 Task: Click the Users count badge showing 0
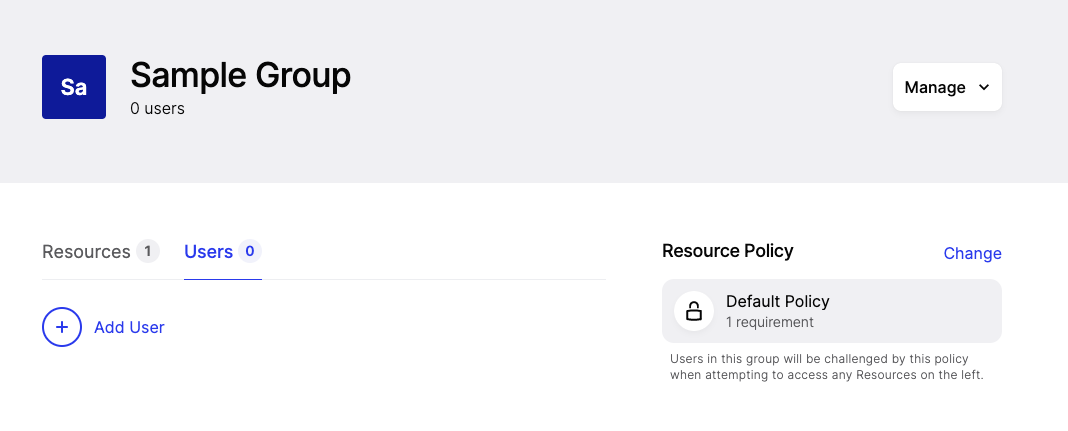[250, 251]
